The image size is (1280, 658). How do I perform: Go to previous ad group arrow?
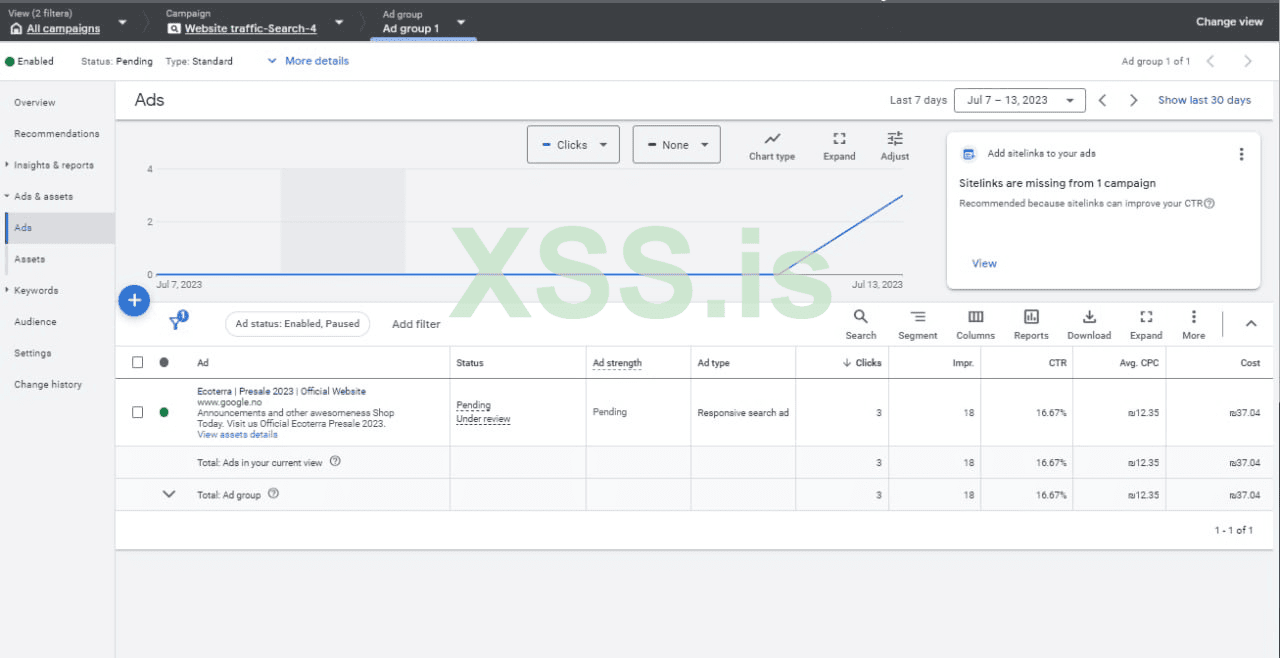click(x=1210, y=61)
